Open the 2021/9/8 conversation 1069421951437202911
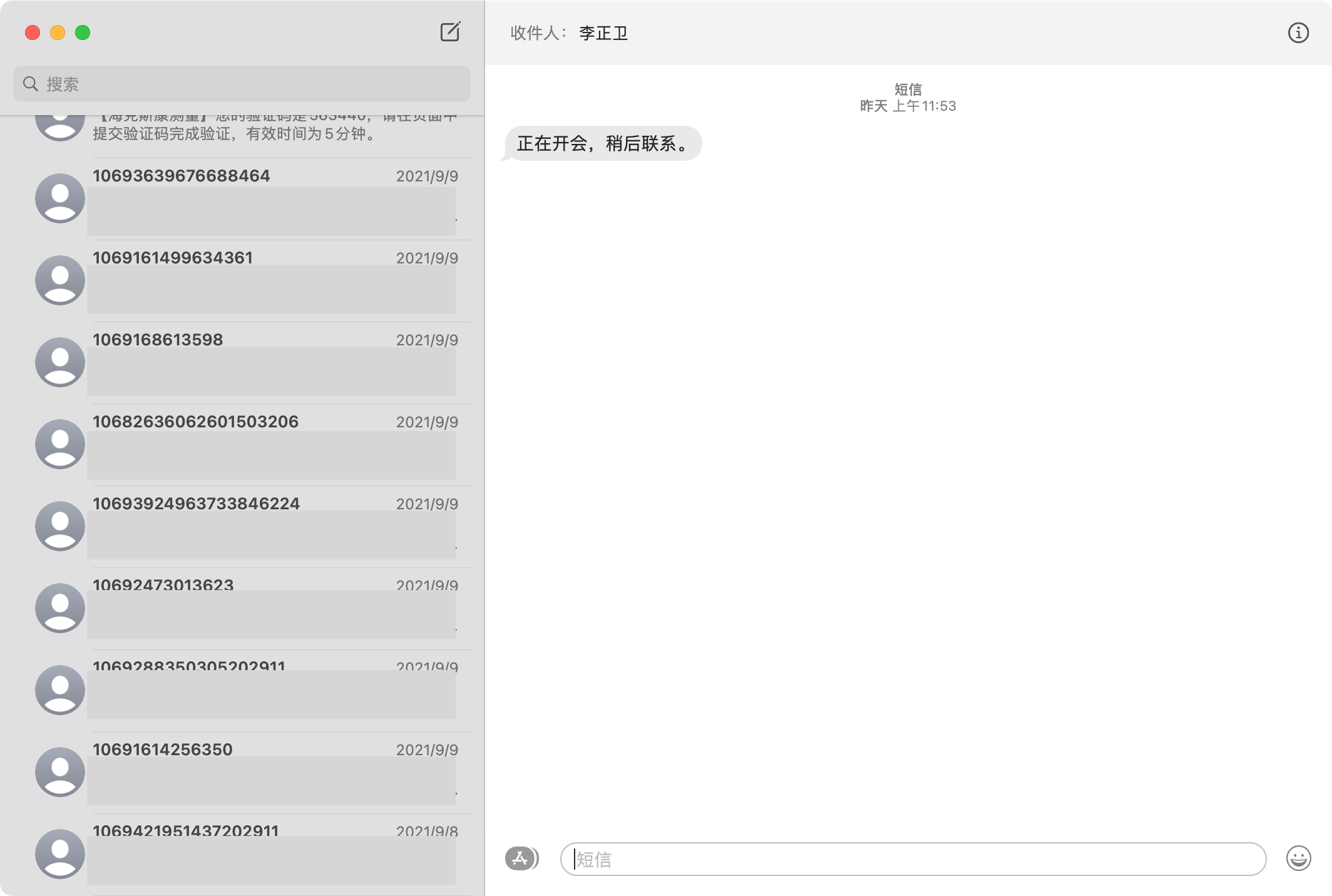The height and width of the screenshot is (896, 1332). (275, 854)
